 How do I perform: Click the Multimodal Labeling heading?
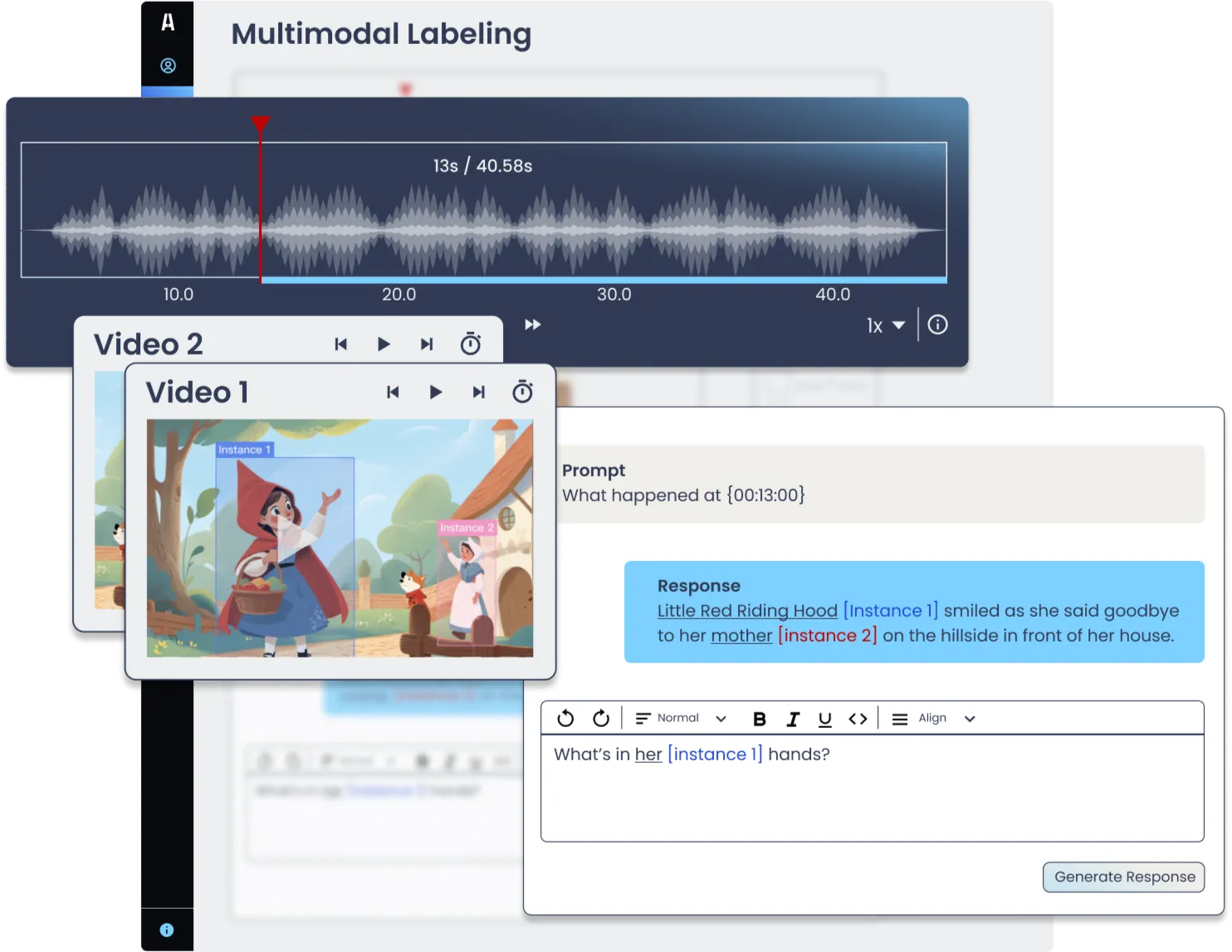point(381,34)
